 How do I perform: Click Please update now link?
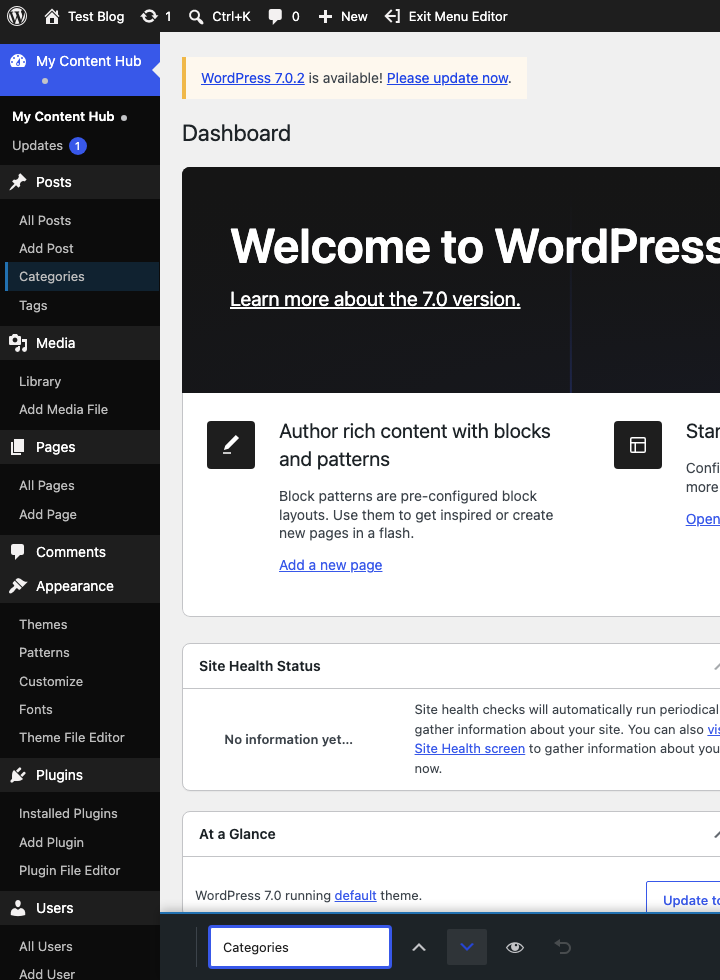pyautogui.click(x=448, y=78)
